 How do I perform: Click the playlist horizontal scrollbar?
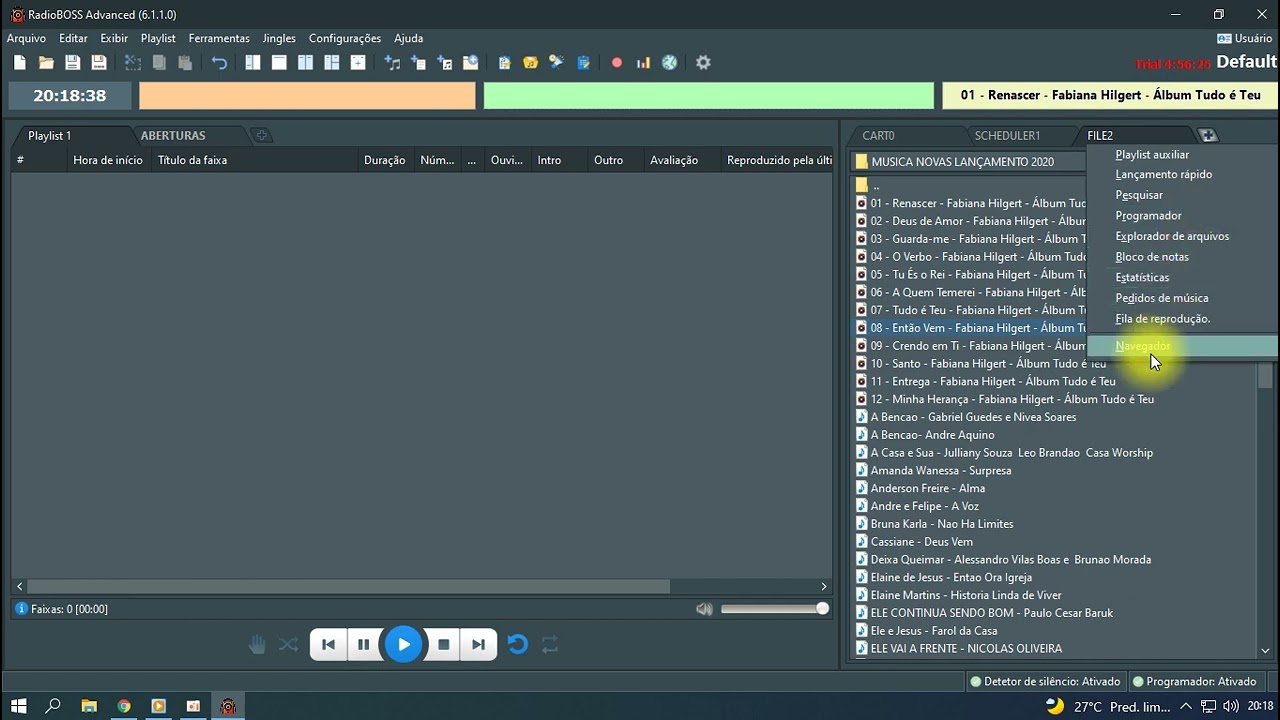(x=348, y=587)
